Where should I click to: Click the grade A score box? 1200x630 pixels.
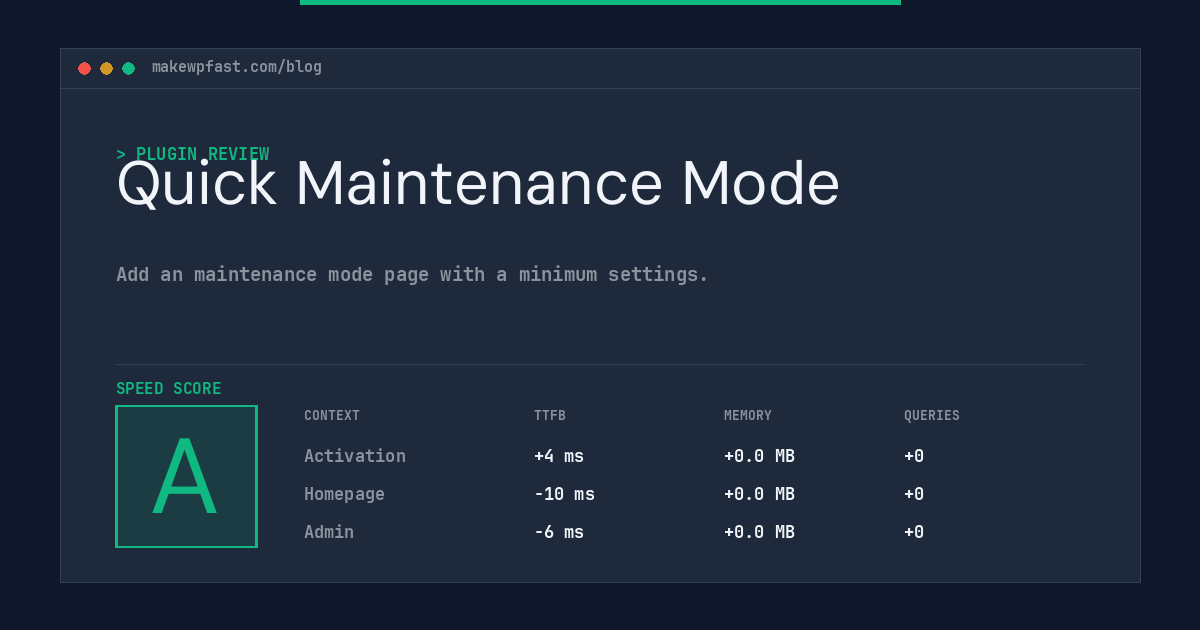point(186,476)
